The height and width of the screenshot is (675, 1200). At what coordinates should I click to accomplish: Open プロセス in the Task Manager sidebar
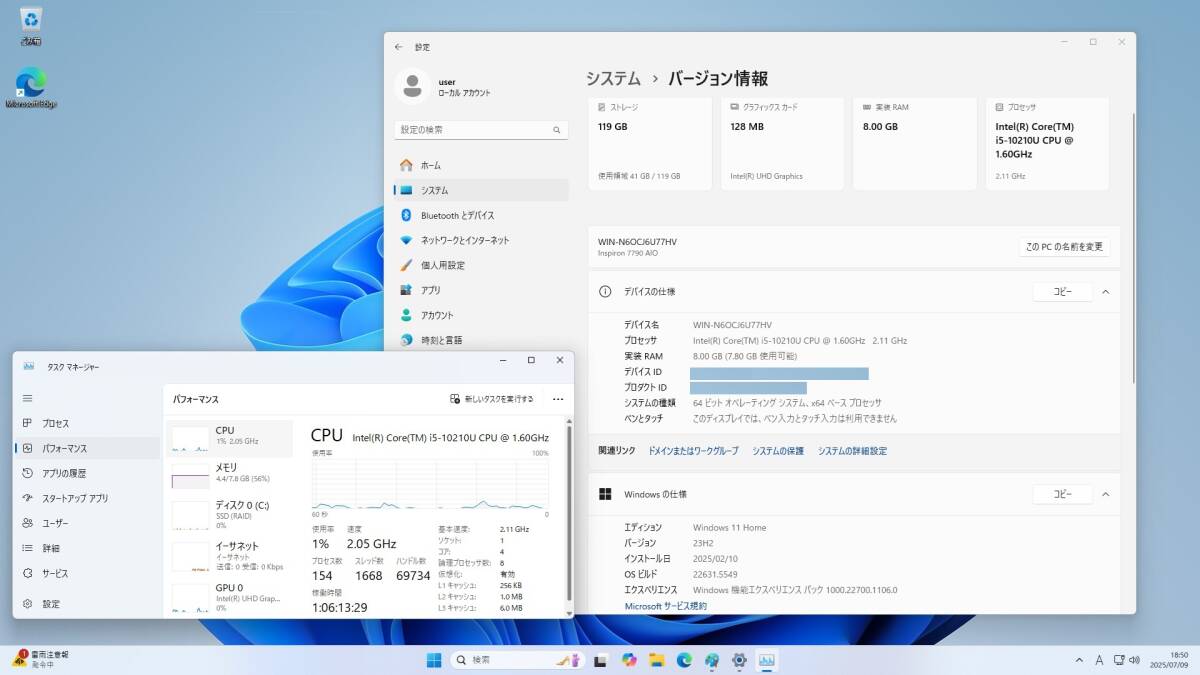(88, 424)
